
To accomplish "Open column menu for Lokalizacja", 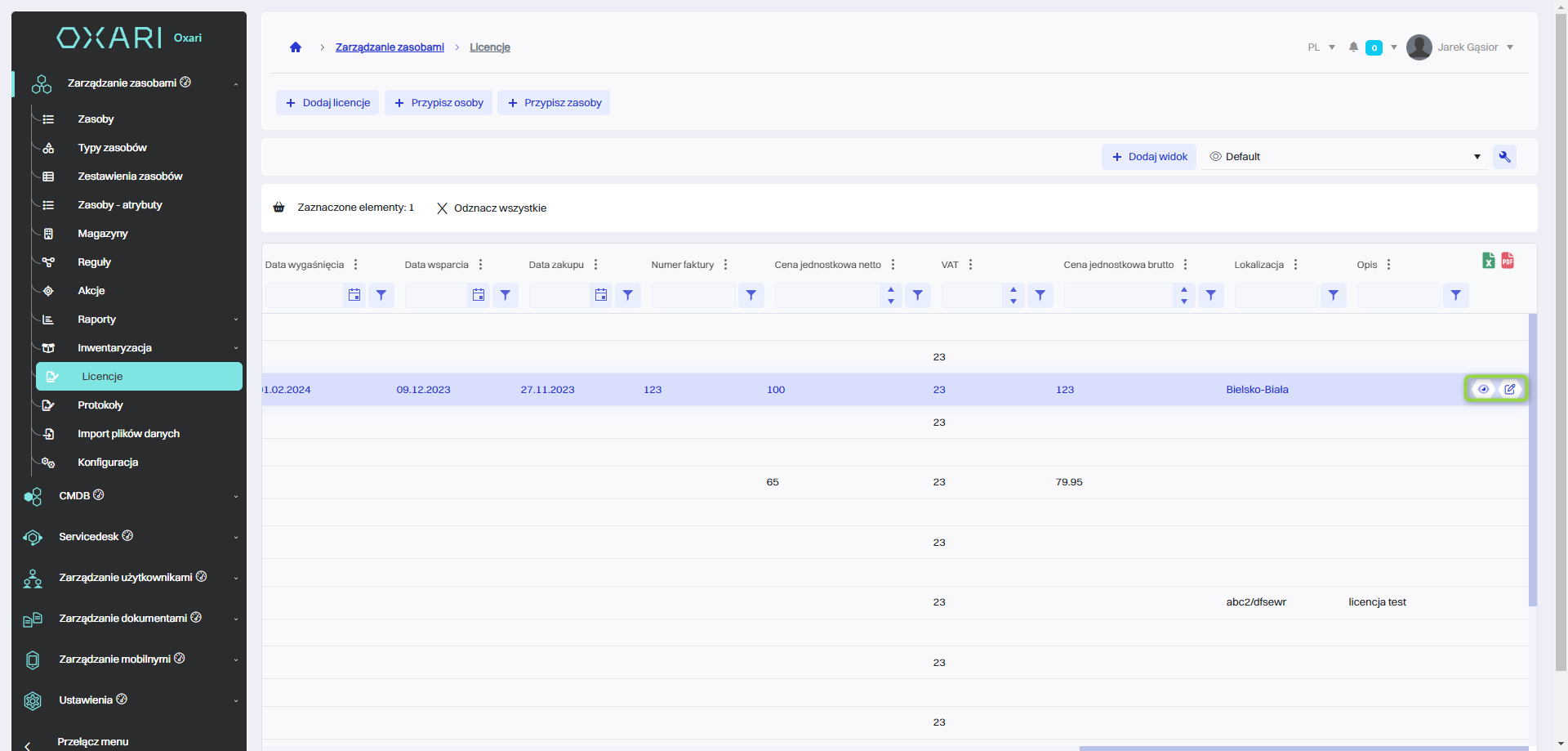I will (1295, 265).
